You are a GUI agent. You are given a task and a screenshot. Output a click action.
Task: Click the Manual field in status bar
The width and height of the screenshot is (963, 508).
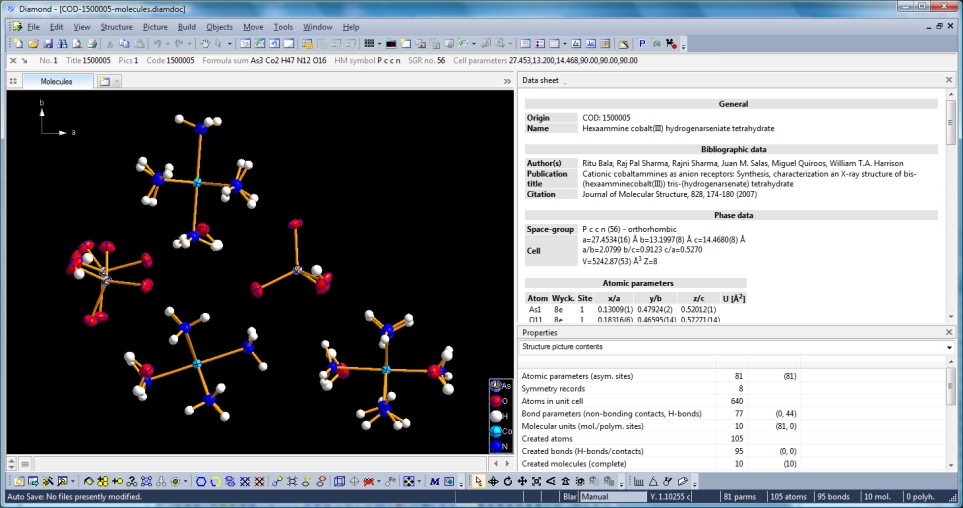[x=612, y=497]
